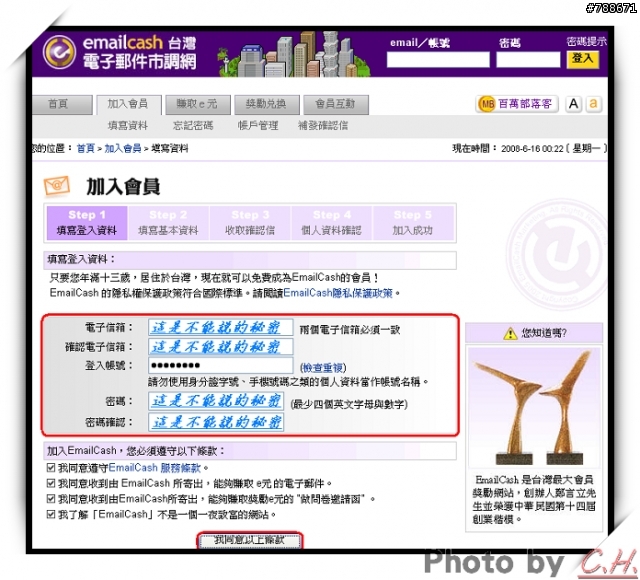
Task: Toggle checkbox for receiving e元 emails
Action: pyautogui.click(x=51, y=483)
